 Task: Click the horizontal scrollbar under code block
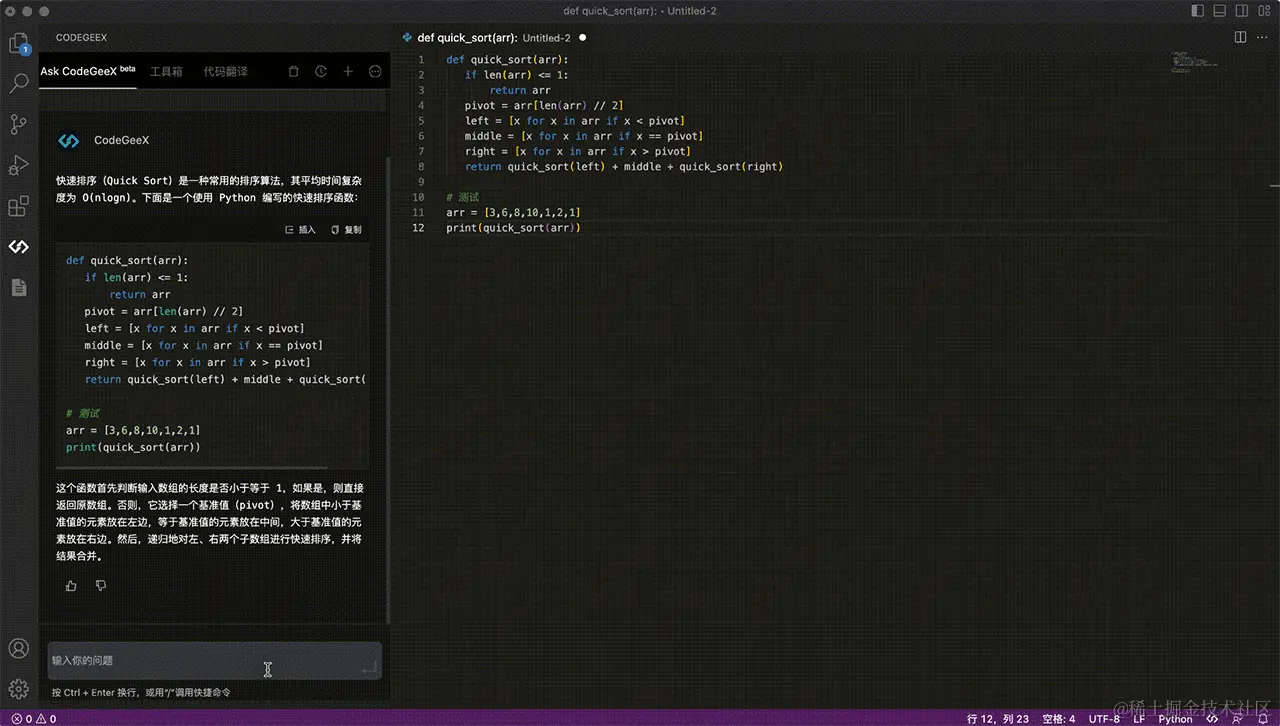pyautogui.click(x=192, y=467)
